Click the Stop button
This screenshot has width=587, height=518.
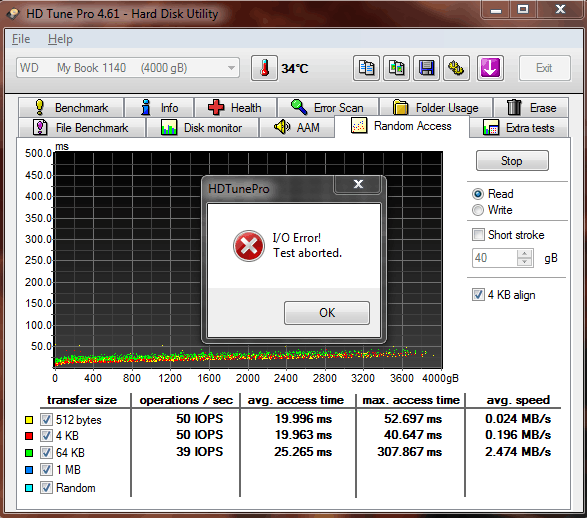512,161
